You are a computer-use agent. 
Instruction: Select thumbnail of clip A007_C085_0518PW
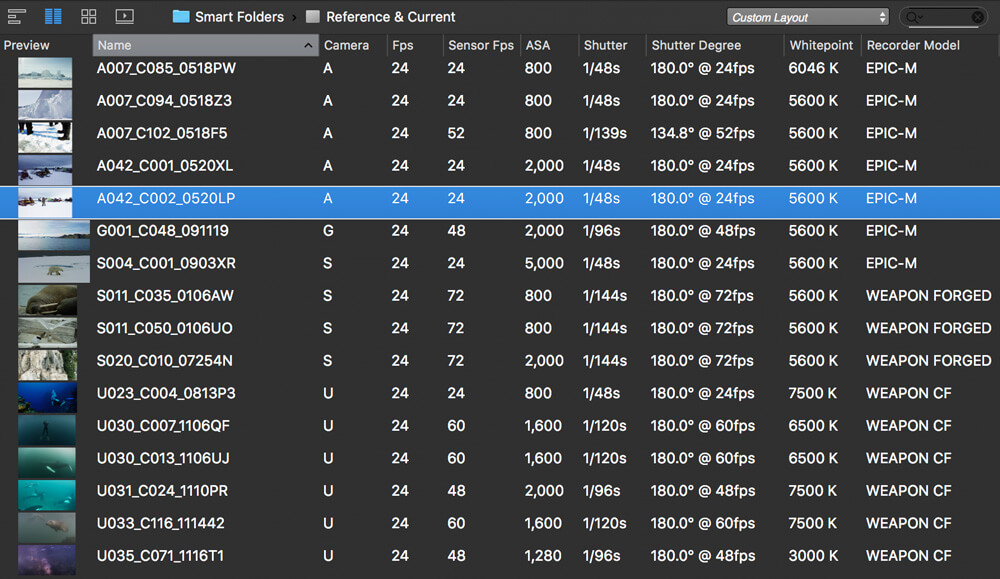pyautogui.click(x=45, y=73)
